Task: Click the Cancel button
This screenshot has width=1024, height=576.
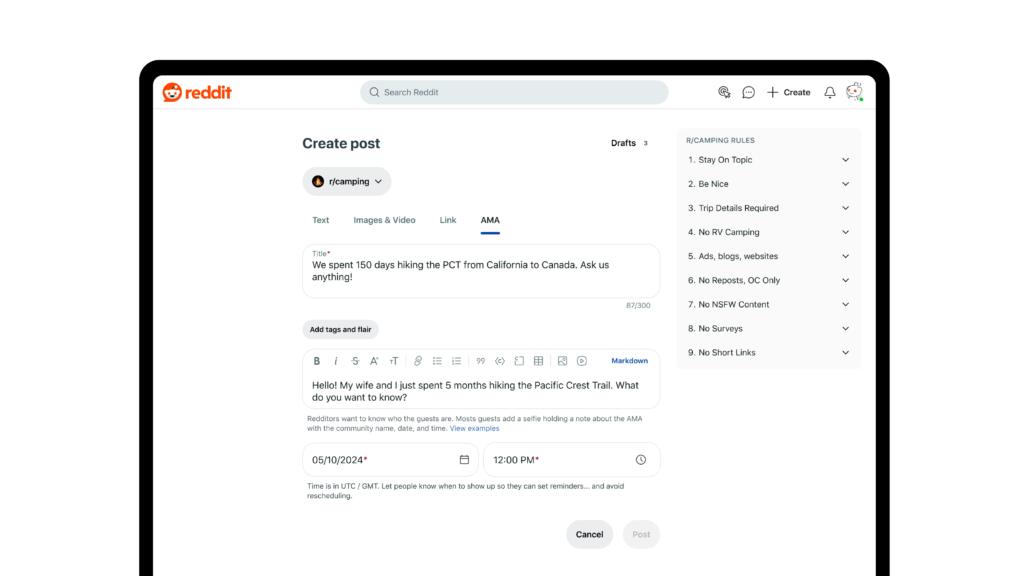Action: click(589, 534)
